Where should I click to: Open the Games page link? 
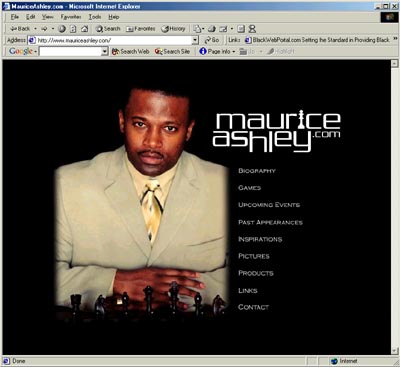250,188
